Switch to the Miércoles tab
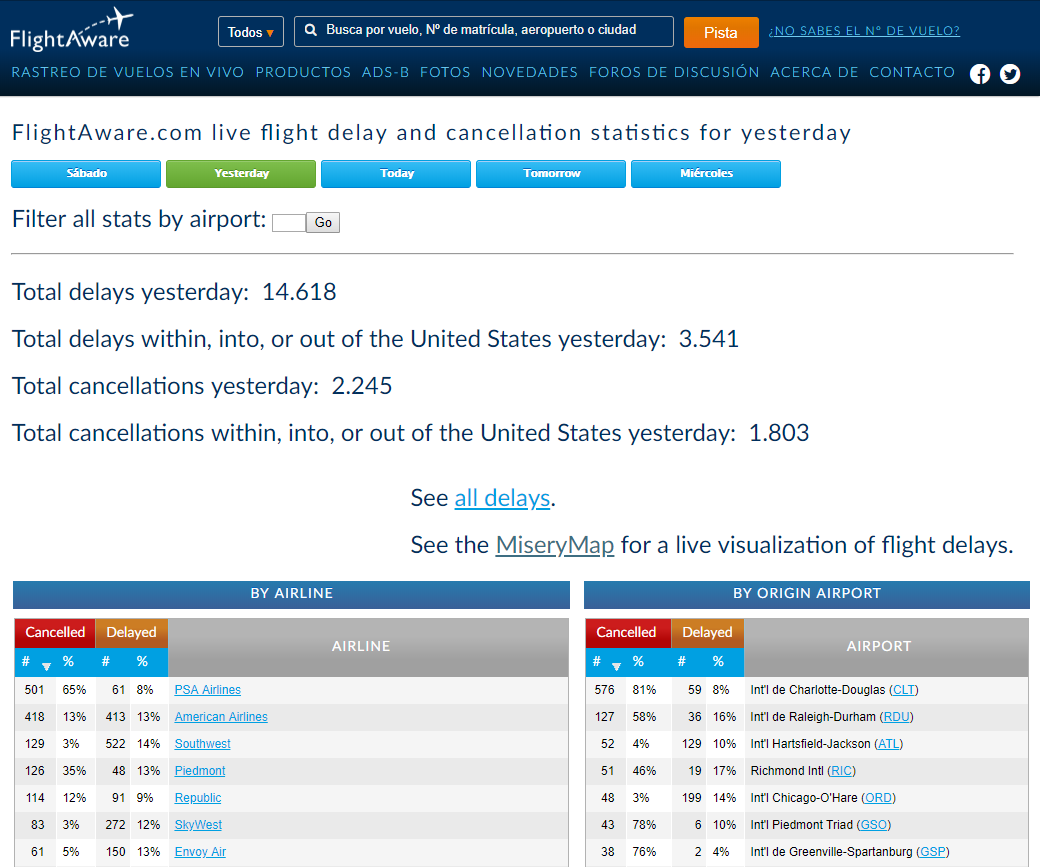The width and height of the screenshot is (1040, 867). click(706, 174)
